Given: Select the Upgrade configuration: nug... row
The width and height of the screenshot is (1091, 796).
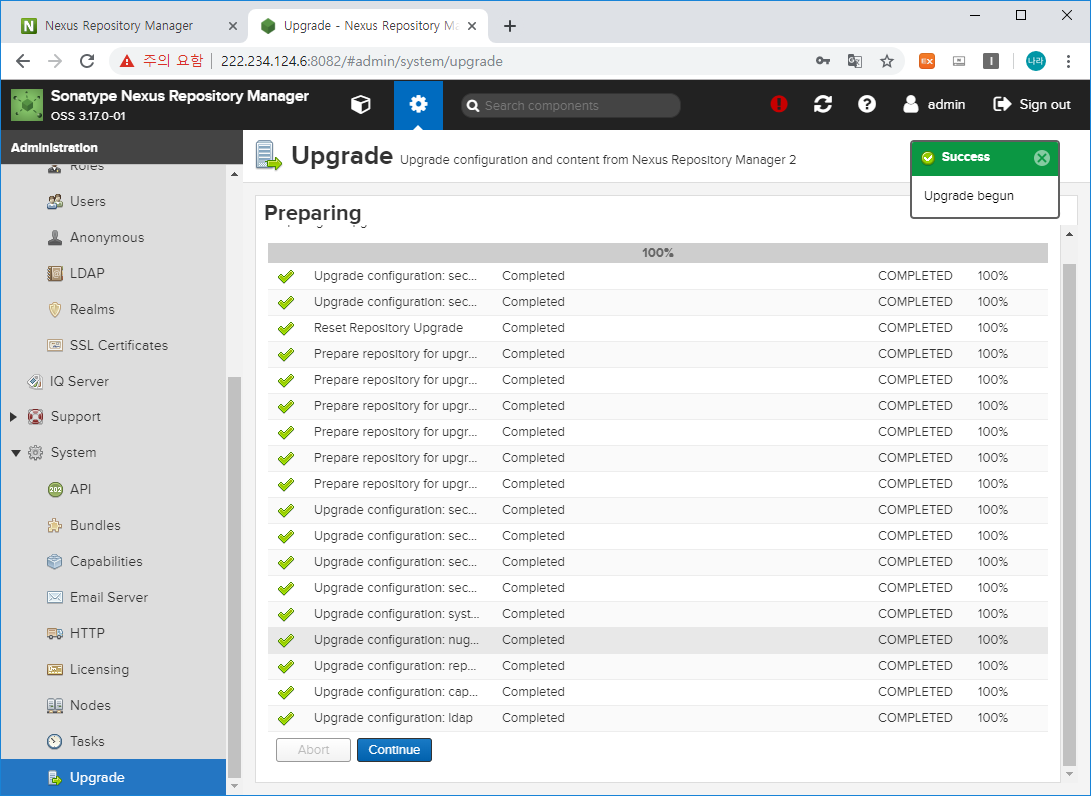Looking at the screenshot, I should tap(658, 640).
